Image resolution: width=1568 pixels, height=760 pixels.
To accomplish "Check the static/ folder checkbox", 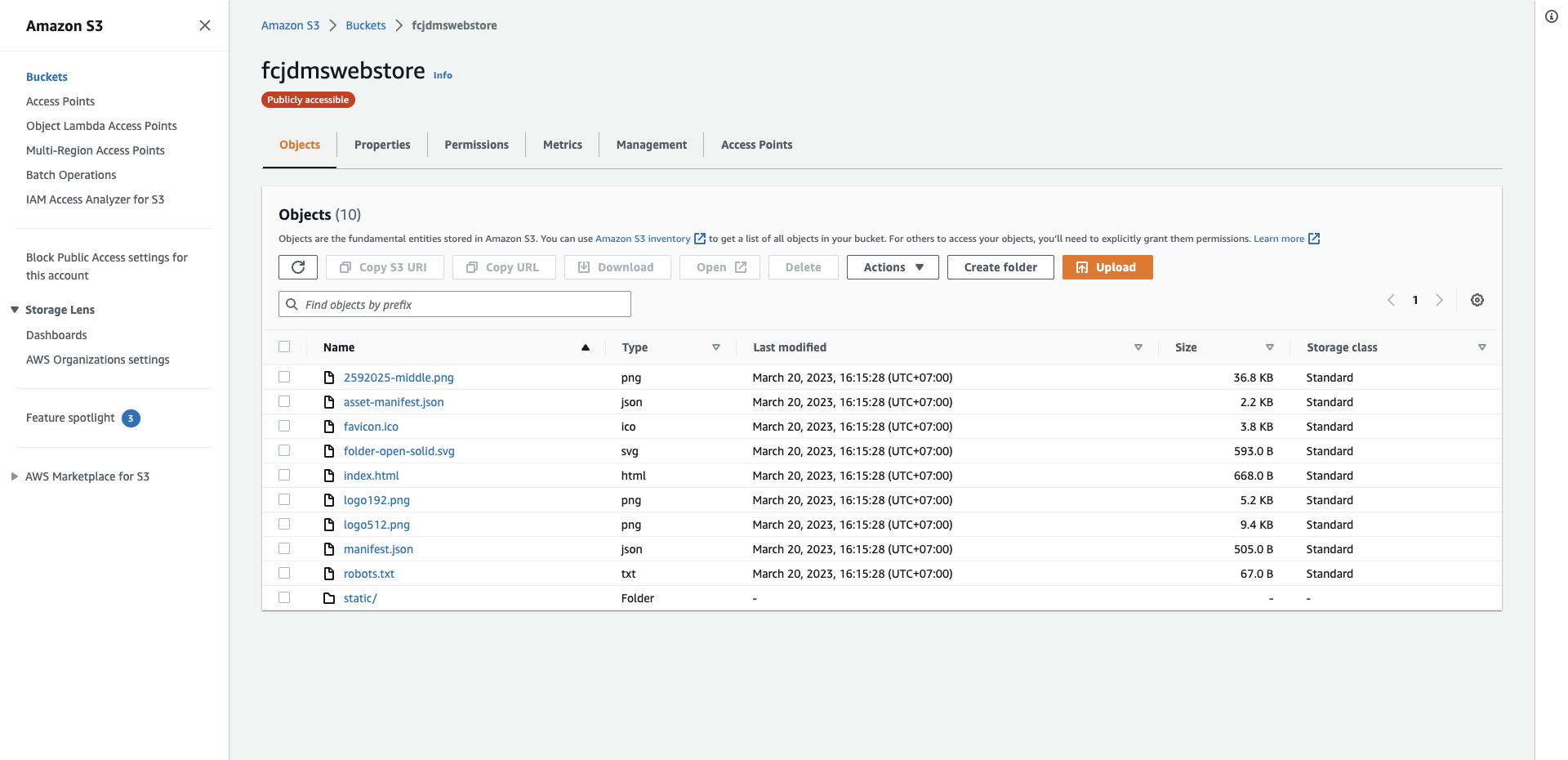I will 284,597.
